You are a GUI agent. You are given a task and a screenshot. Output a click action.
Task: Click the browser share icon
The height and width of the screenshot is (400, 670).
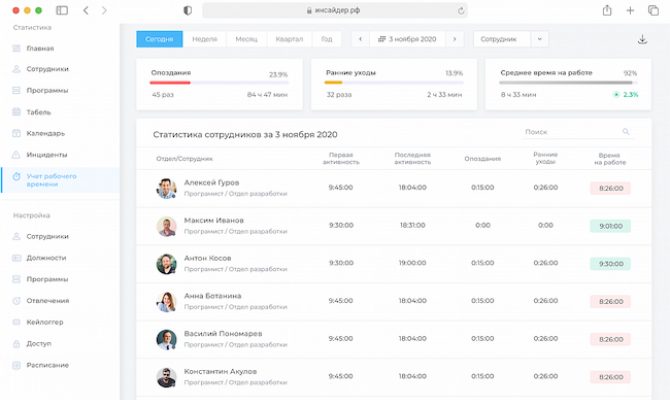pyautogui.click(x=607, y=10)
